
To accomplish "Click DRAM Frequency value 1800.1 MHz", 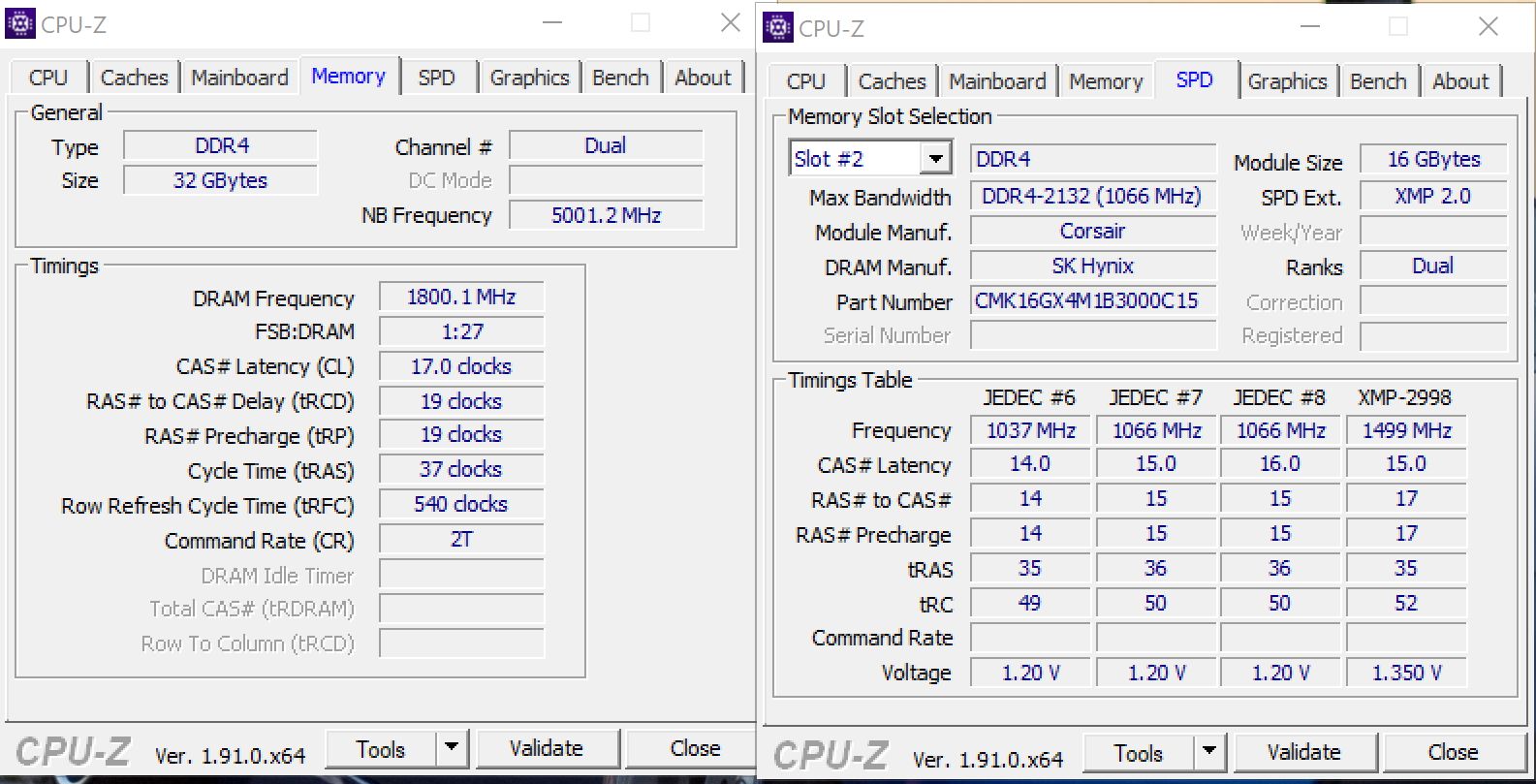I will [461, 298].
